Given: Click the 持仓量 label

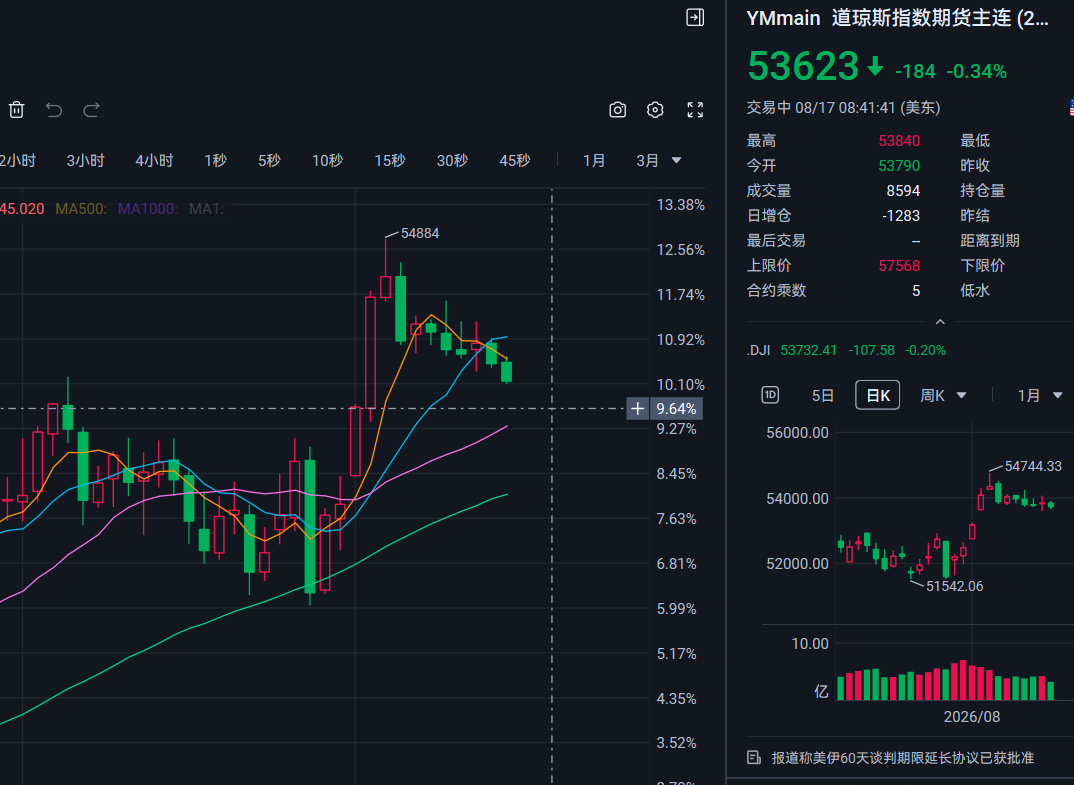Looking at the screenshot, I should click(982, 190).
